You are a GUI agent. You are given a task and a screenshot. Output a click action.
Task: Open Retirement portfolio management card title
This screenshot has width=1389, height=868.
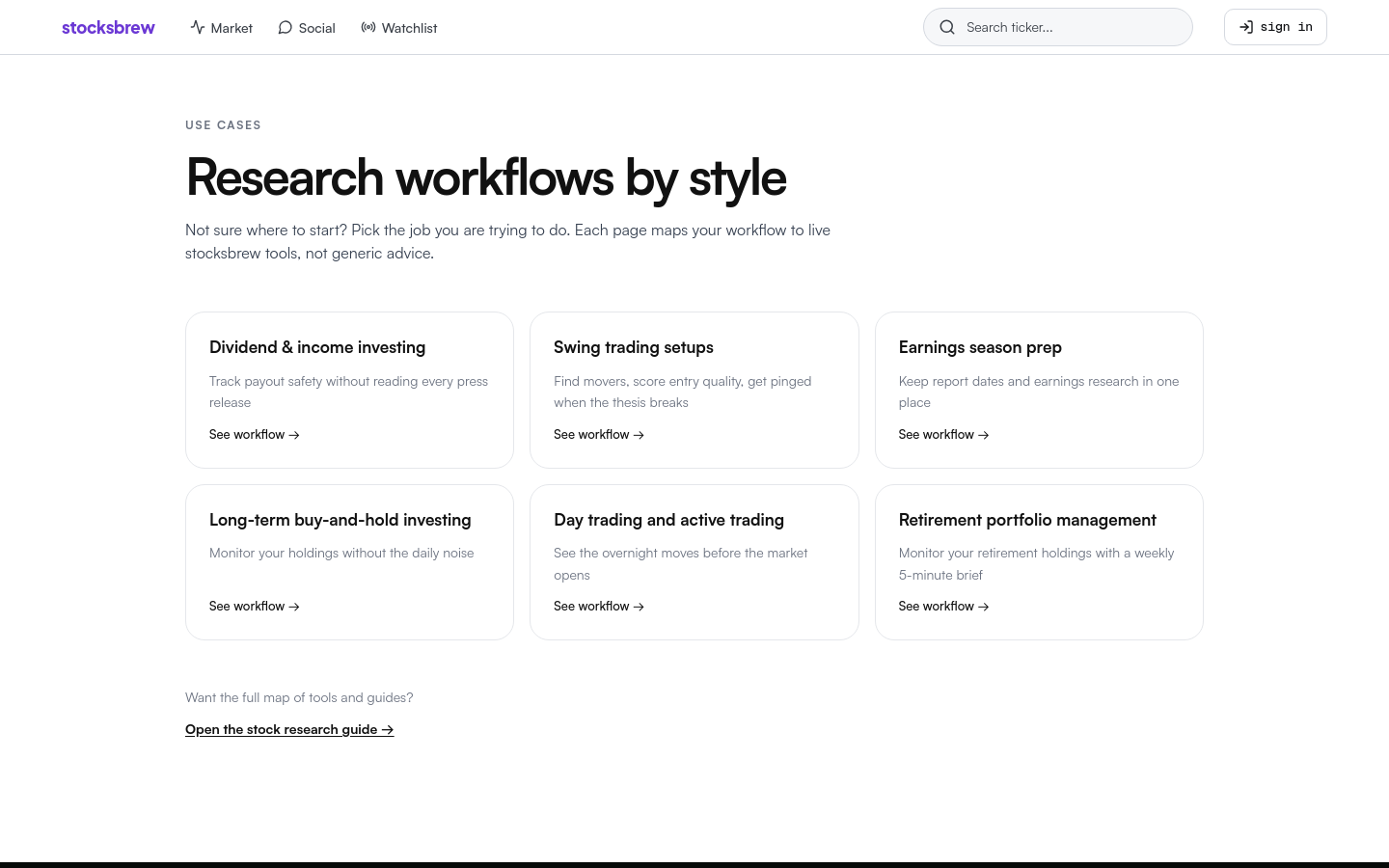(x=1027, y=520)
